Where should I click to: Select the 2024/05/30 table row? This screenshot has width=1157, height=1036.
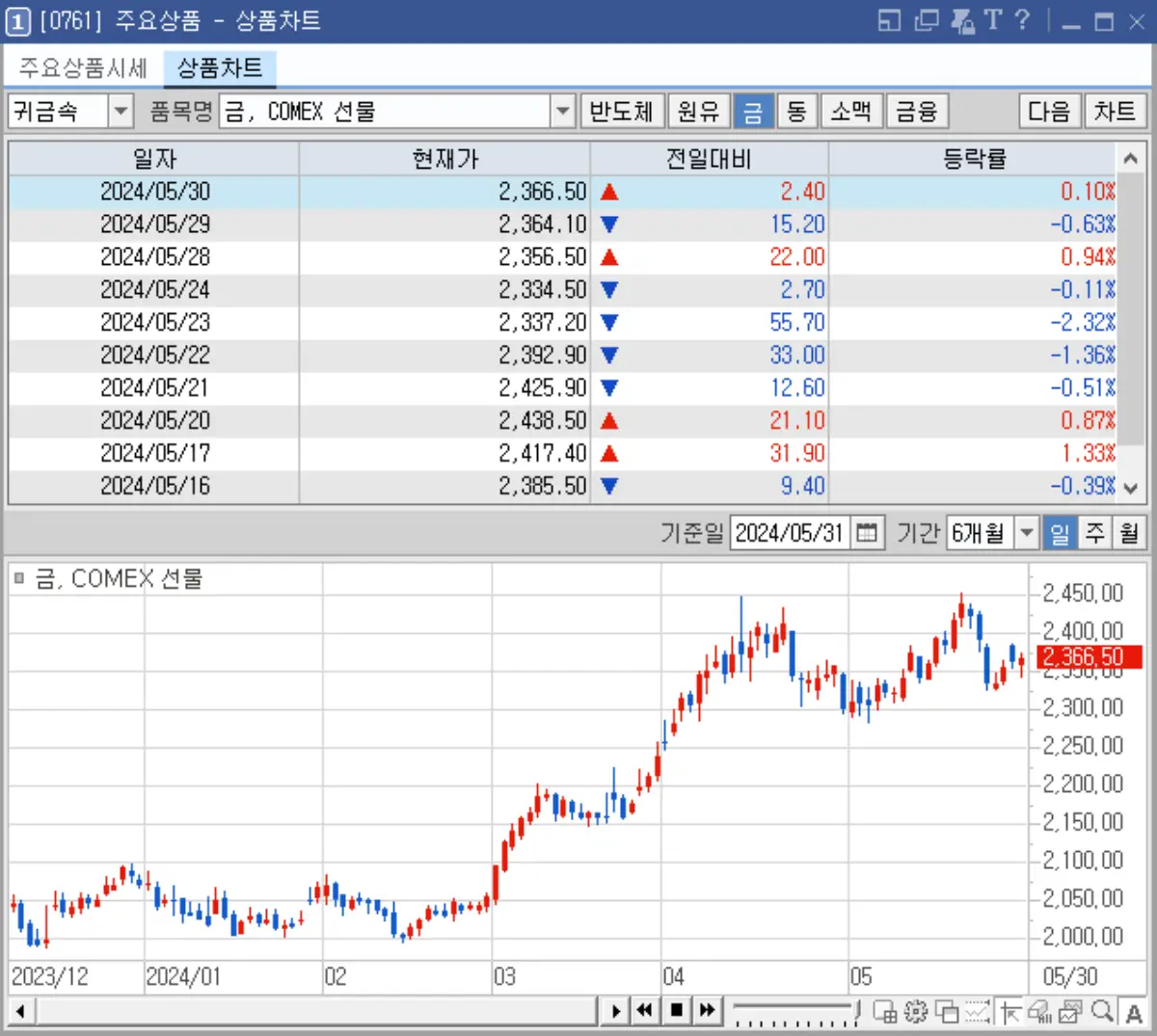coord(563,192)
